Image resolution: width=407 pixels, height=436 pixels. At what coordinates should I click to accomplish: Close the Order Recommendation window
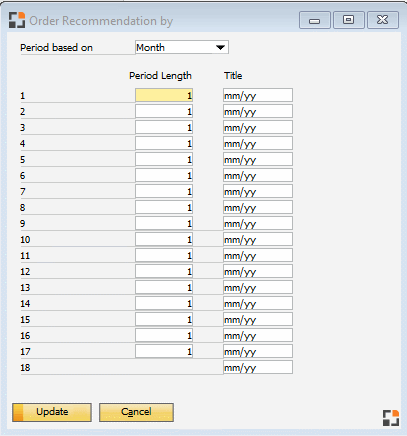click(383, 20)
